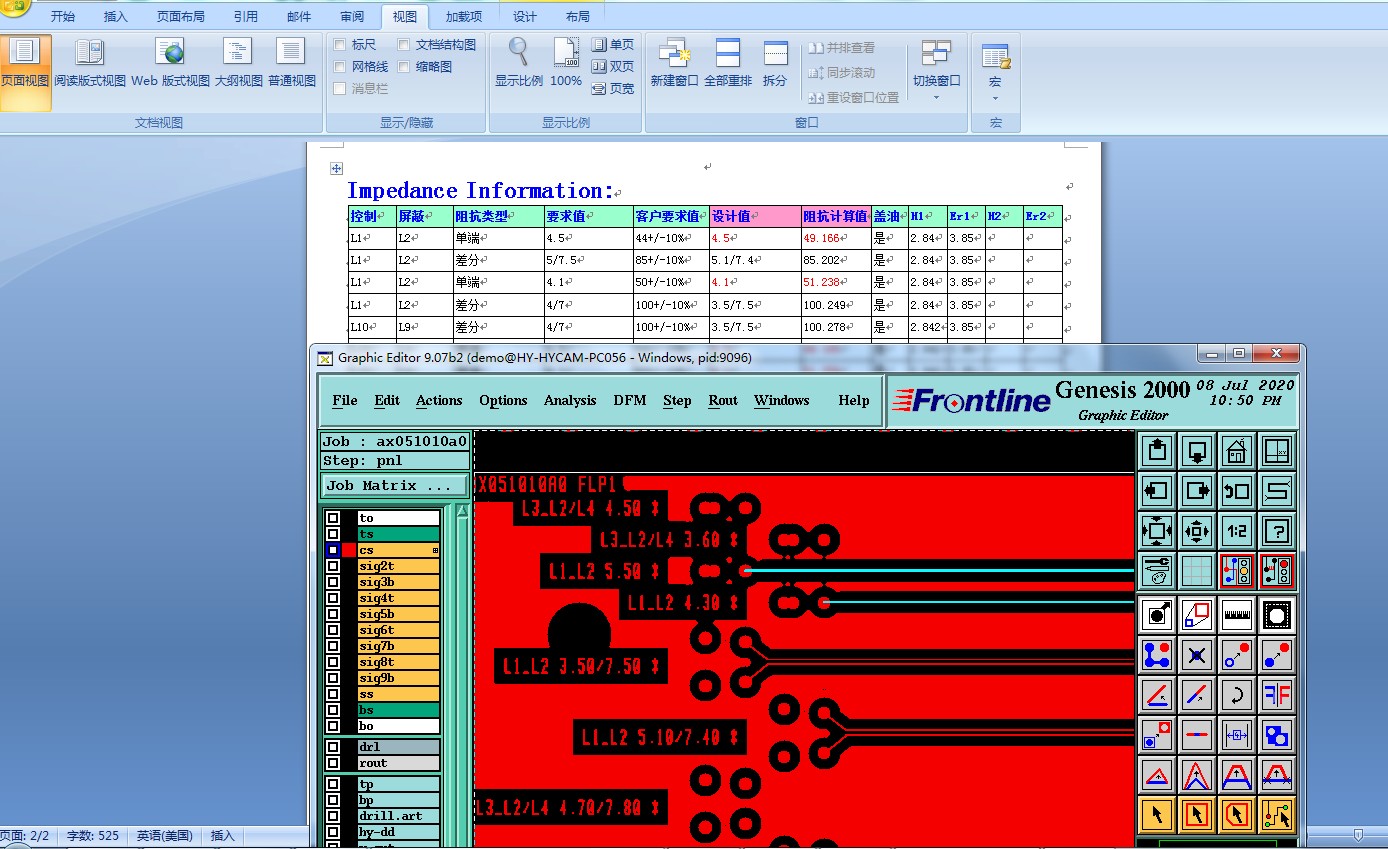Click the layer list scroll-up arrow
The height and width of the screenshot is (849, 1388).
tap(462, 512)
